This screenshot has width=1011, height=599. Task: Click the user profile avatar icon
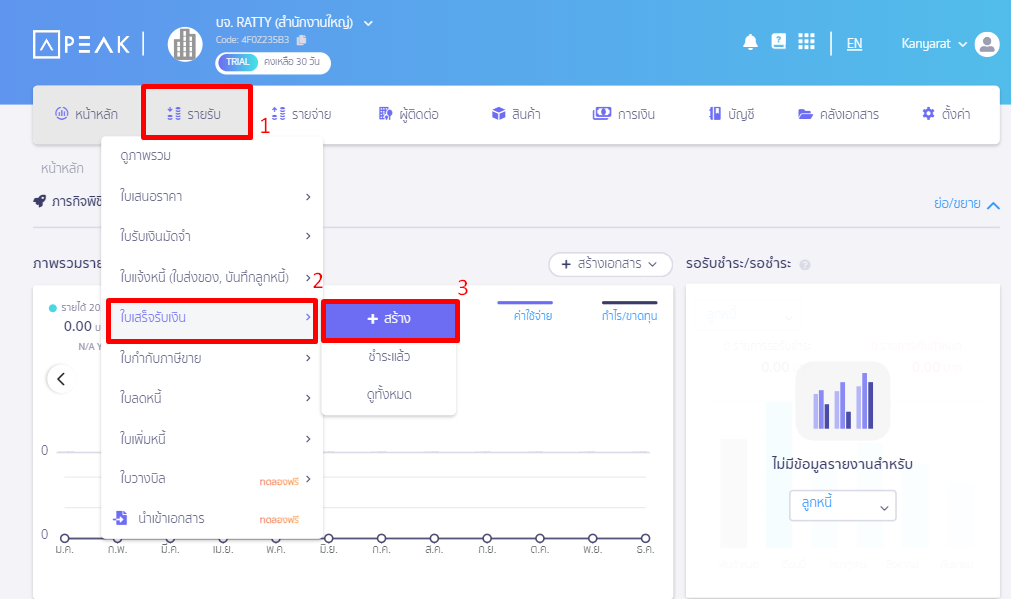click(x=987, y=44)
